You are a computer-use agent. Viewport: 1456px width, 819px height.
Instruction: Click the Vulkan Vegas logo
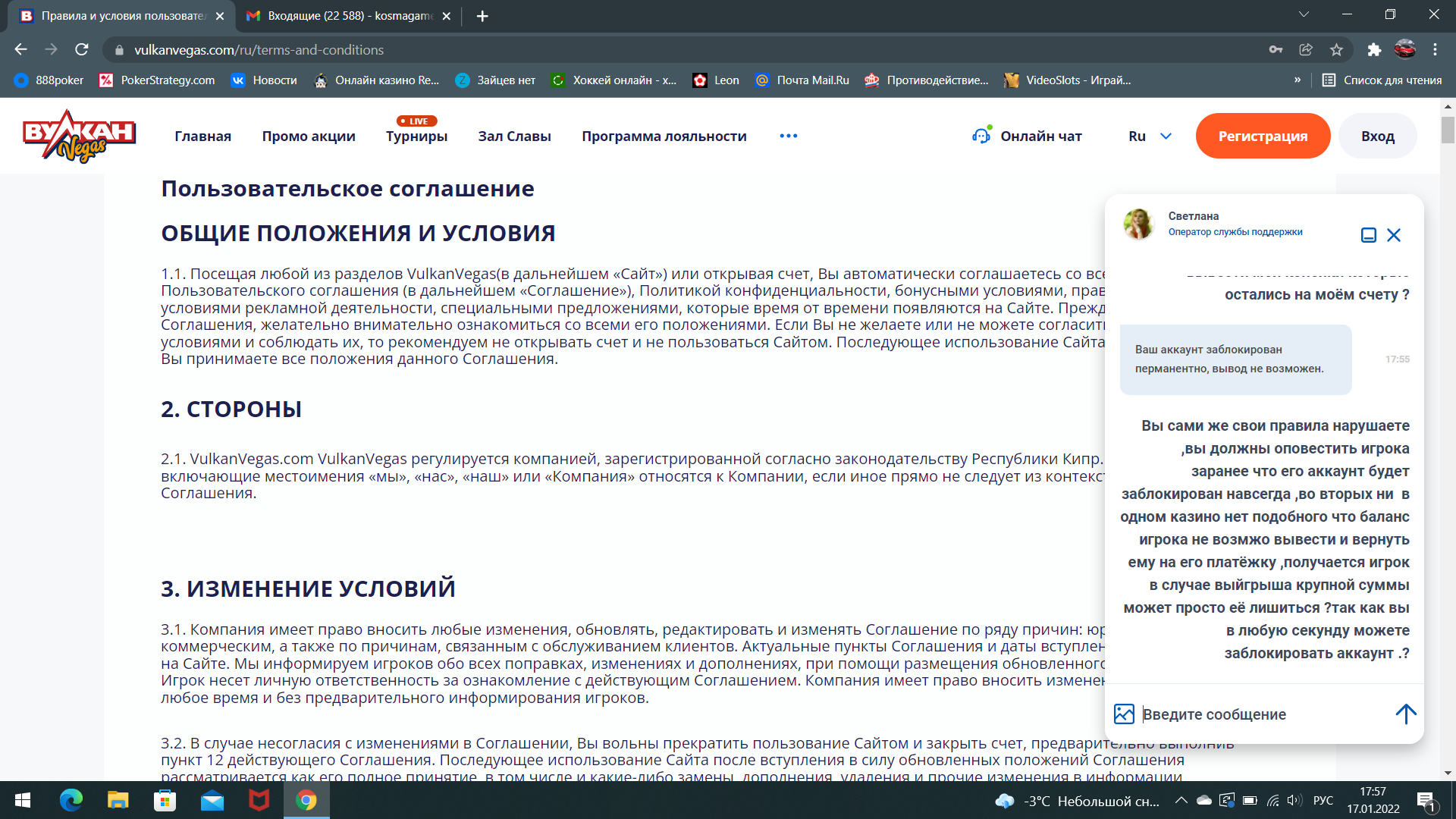79,136
